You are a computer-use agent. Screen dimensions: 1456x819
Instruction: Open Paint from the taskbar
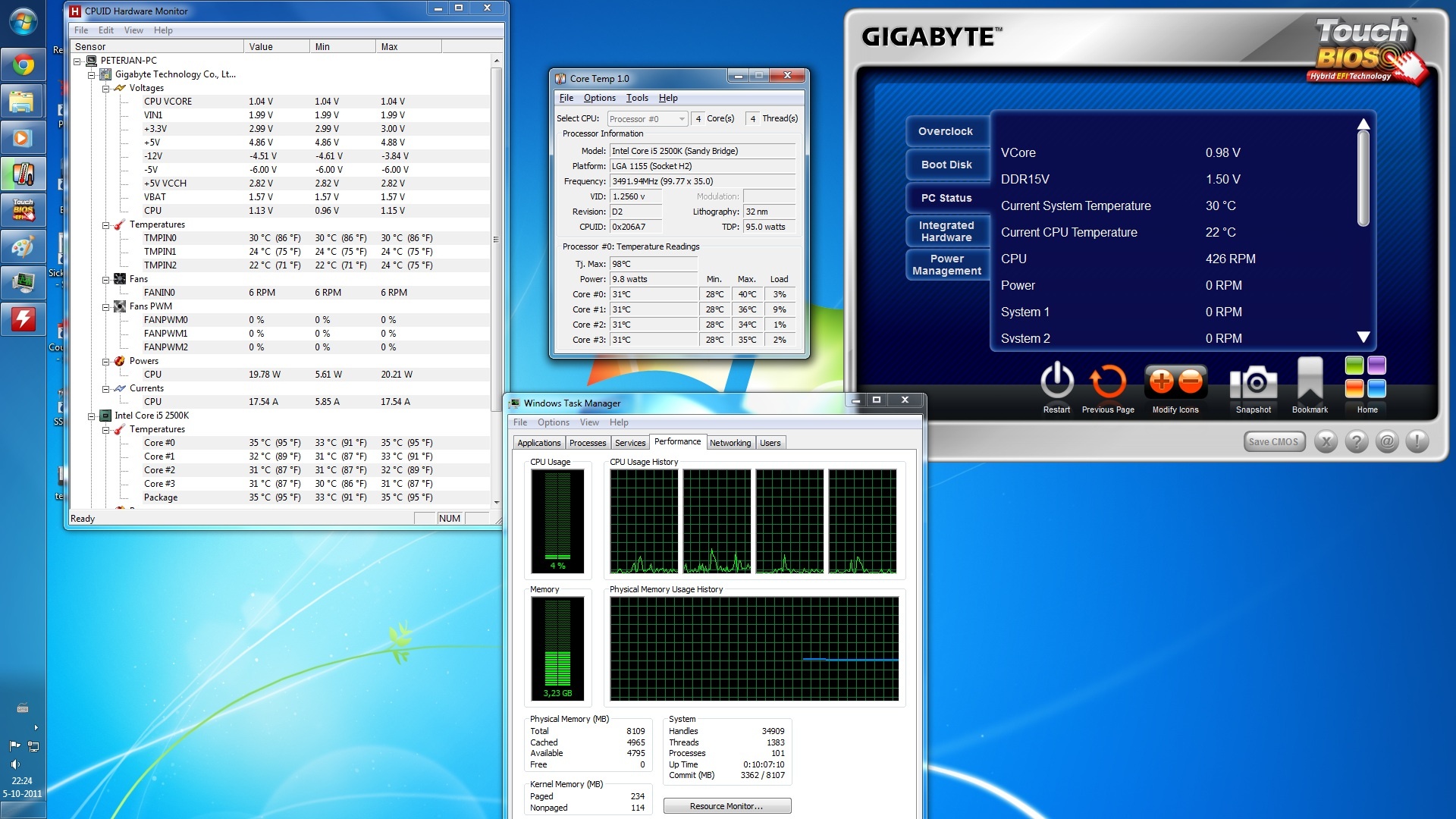pos(23,246)
